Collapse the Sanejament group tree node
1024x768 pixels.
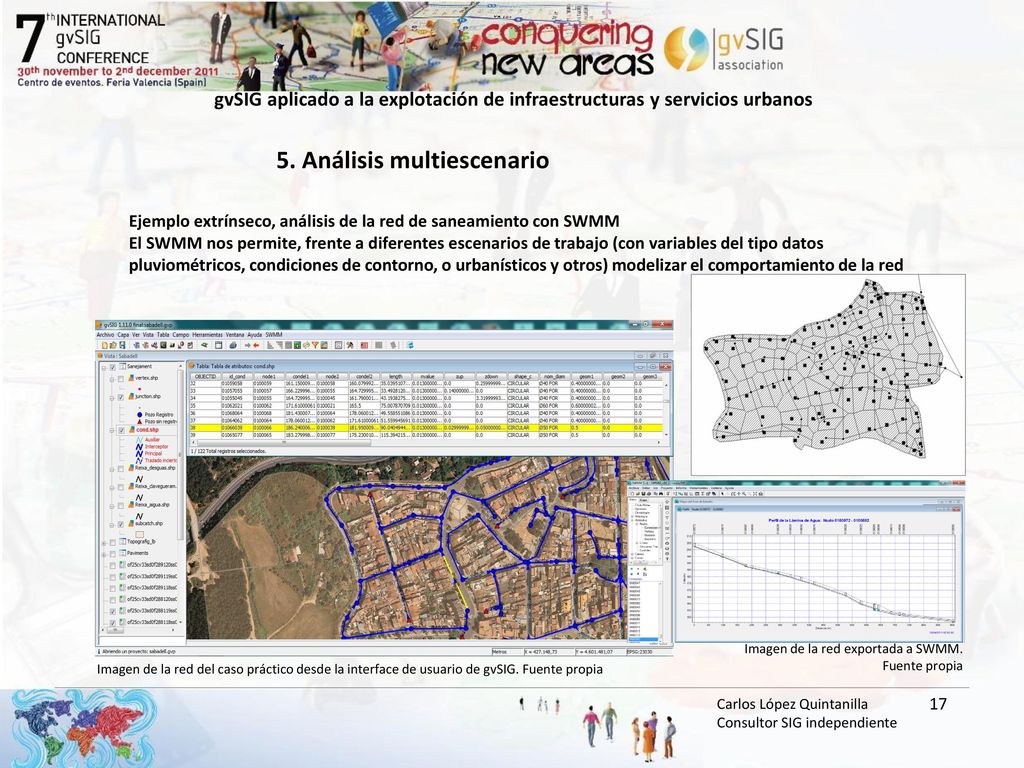point(104,368)
